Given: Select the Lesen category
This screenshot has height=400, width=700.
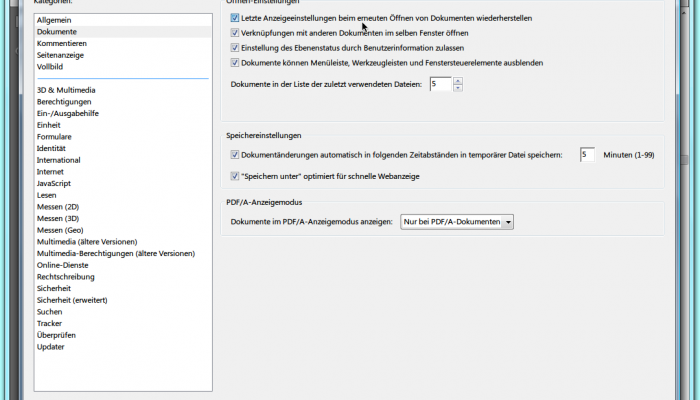Looking at the screenshot, I should tap(46, 195).
